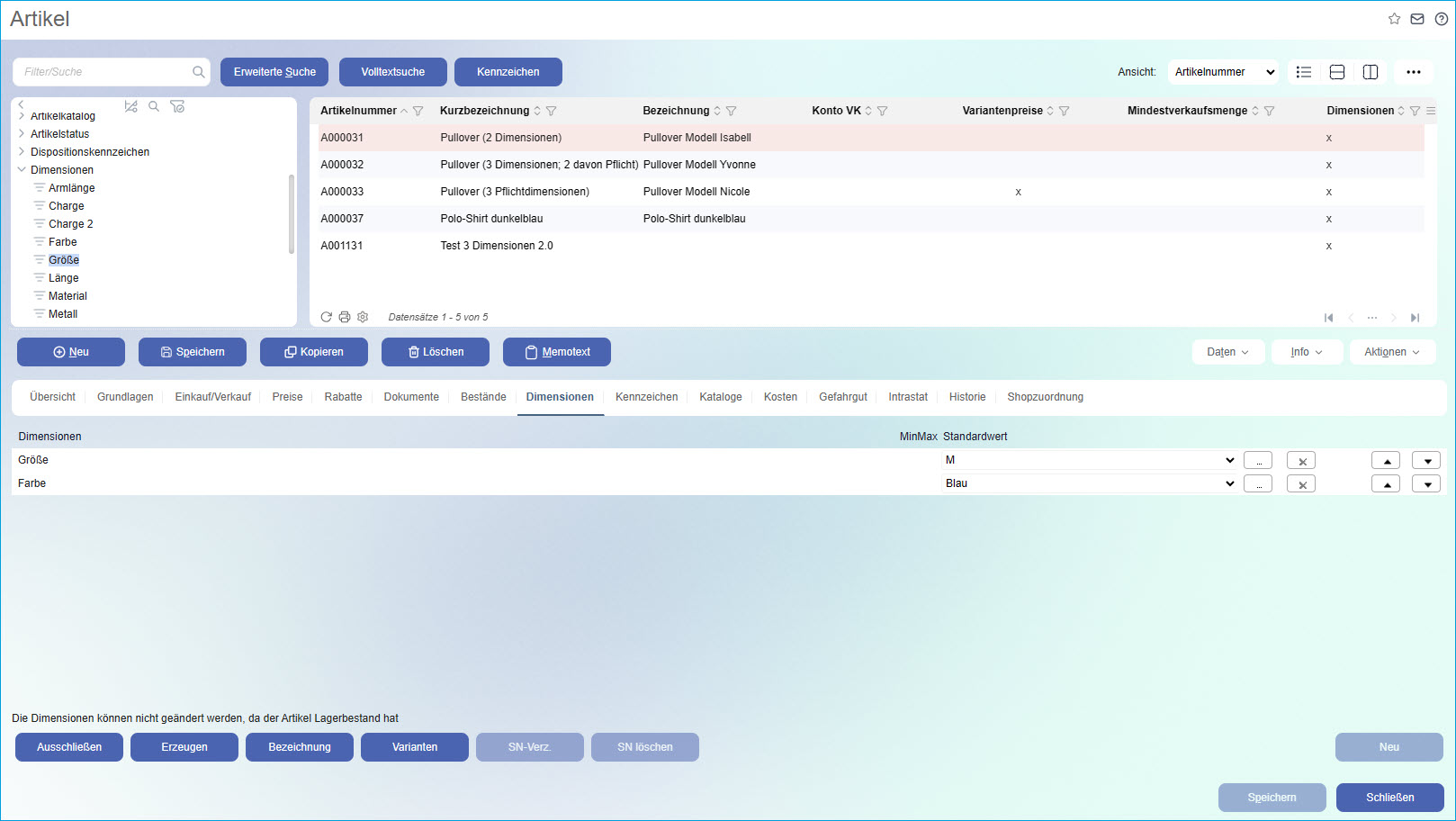Collapse the Dimensionen tree node
The image size is (1456, 821).
(x=22, y=169)
